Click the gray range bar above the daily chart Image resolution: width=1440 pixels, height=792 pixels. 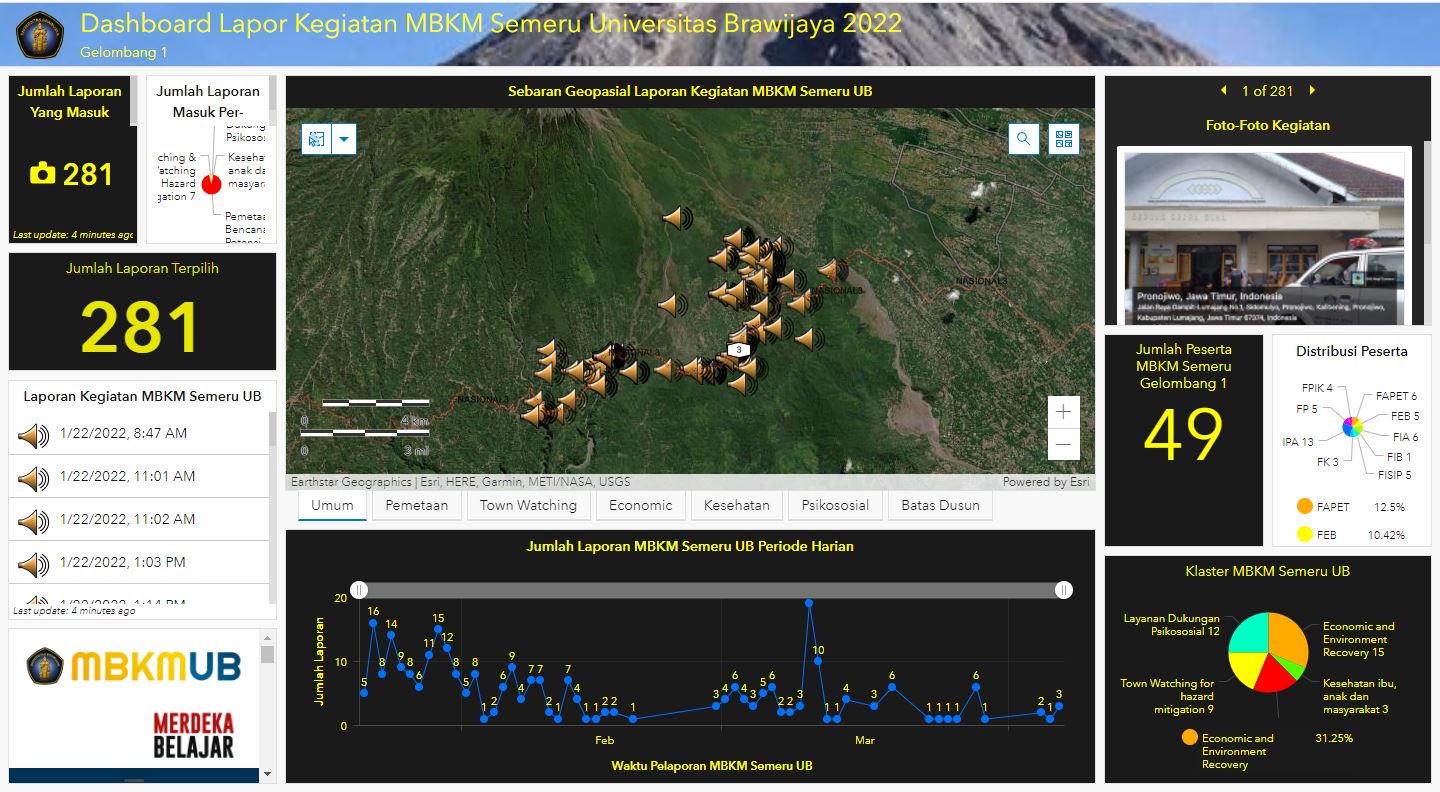pyautogui.click(x=711, y=590)
